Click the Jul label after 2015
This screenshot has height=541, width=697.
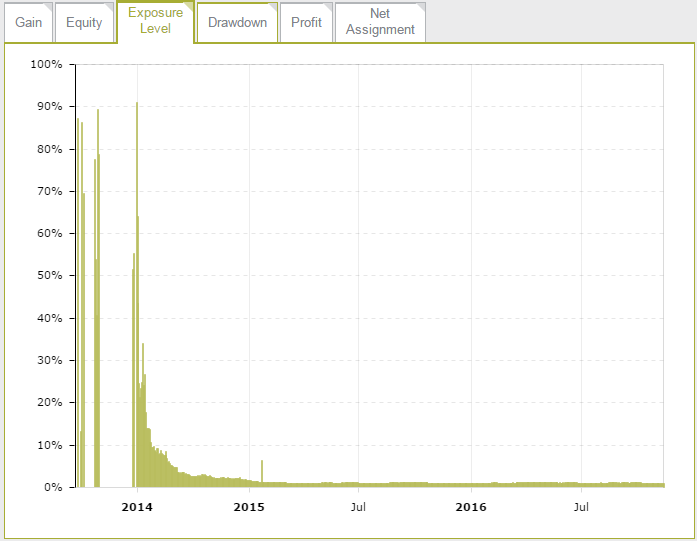pos(358,507)
